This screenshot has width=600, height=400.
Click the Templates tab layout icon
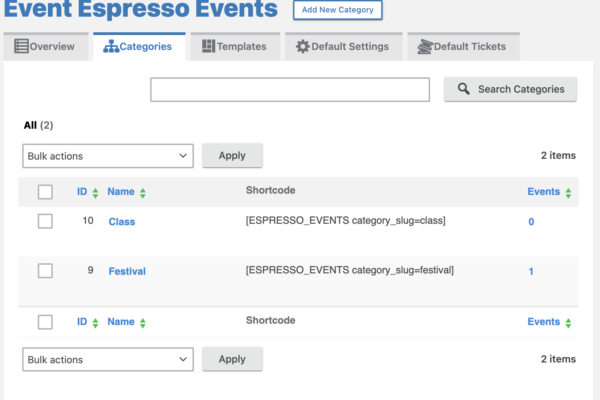point(208,47)
